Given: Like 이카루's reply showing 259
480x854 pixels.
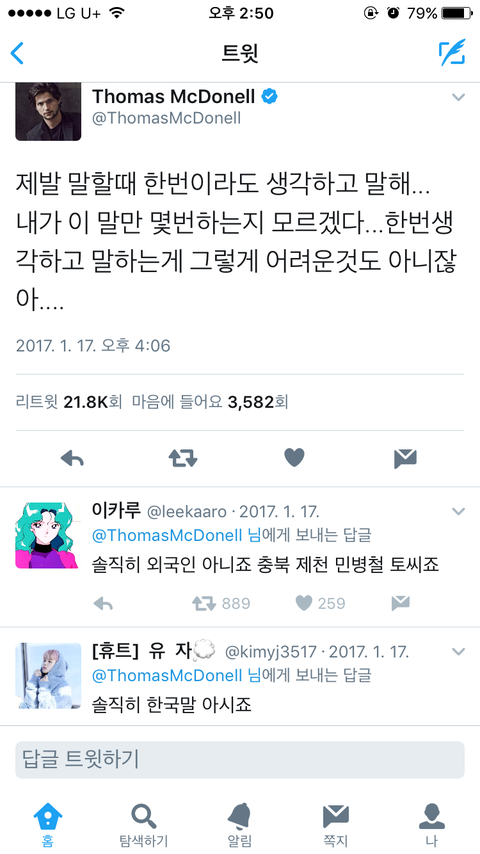Looking at the screenshot, I should (320, 603).
